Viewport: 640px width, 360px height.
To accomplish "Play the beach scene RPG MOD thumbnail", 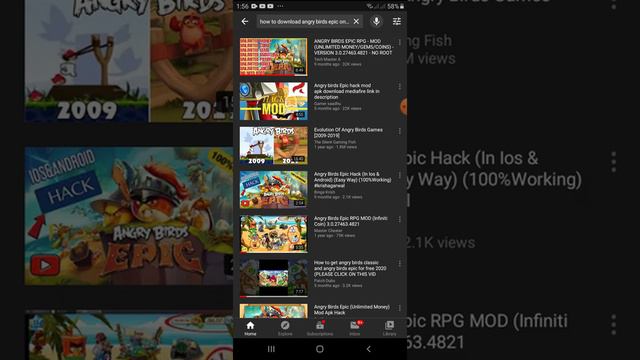I will (273, 234).
